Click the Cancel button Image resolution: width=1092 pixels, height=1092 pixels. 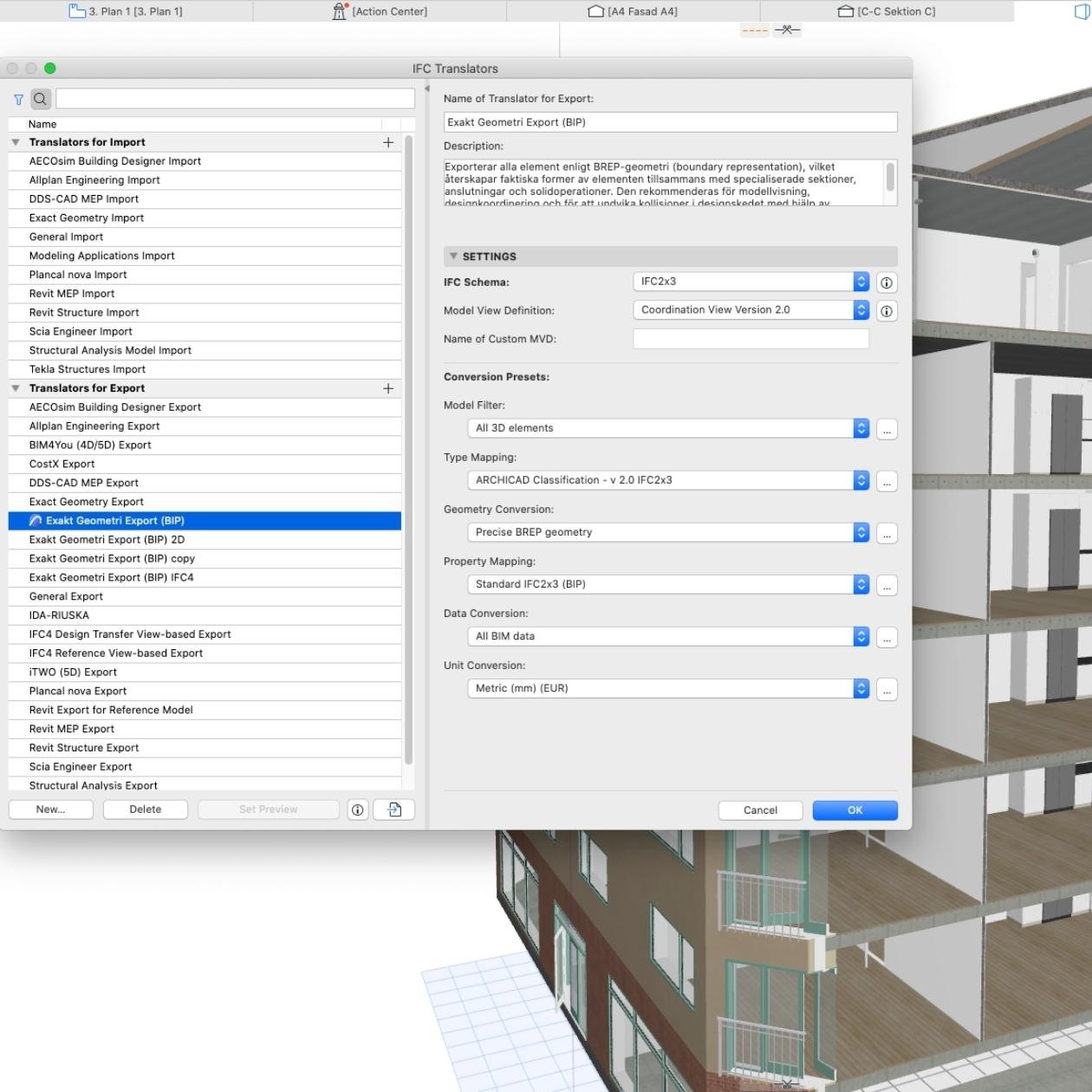tap(760, 810)
